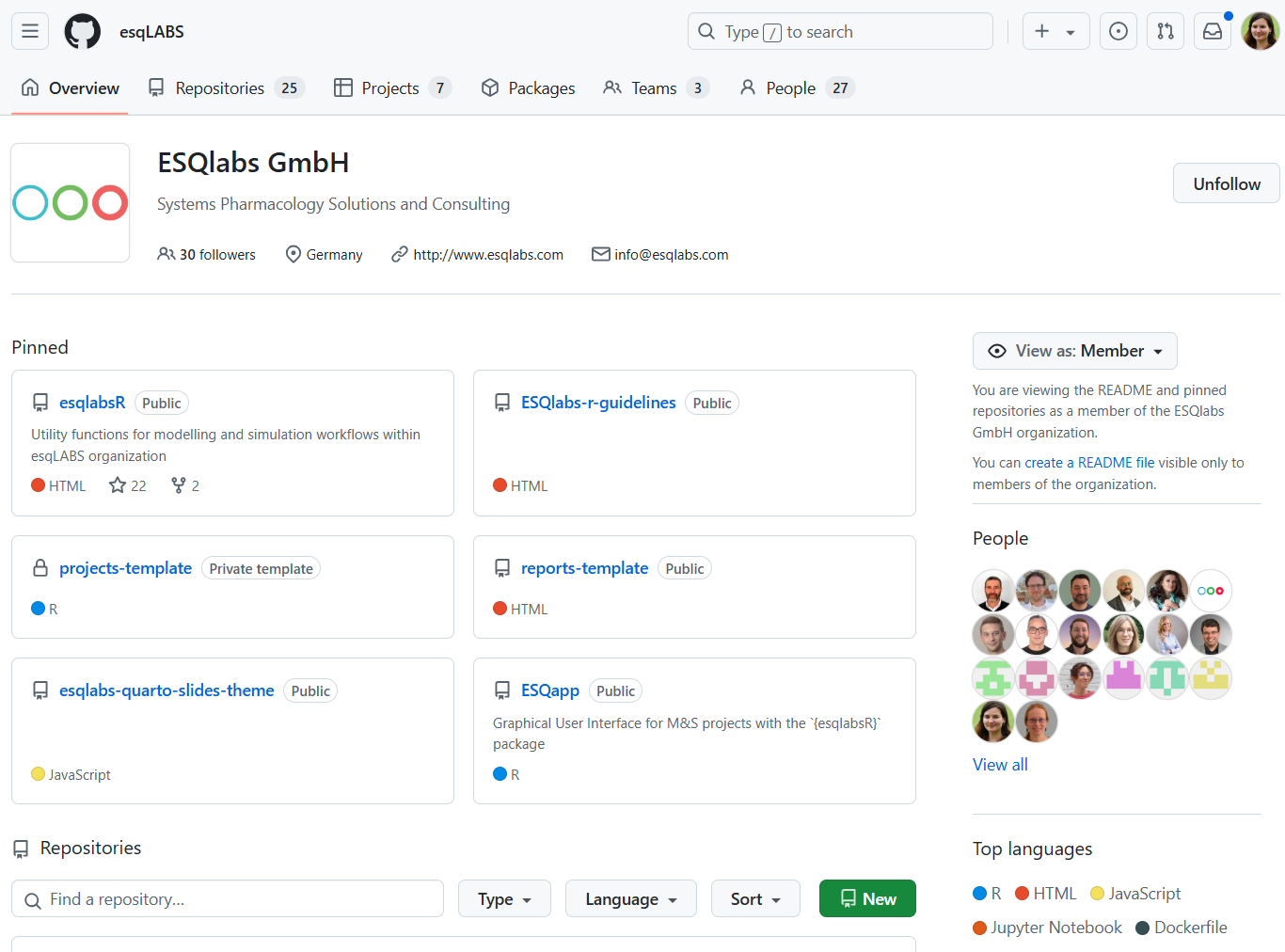1285x952 pixels.
Task: Filter by Dockerfile in Top languages
Action: click(x=1182, y=927)
